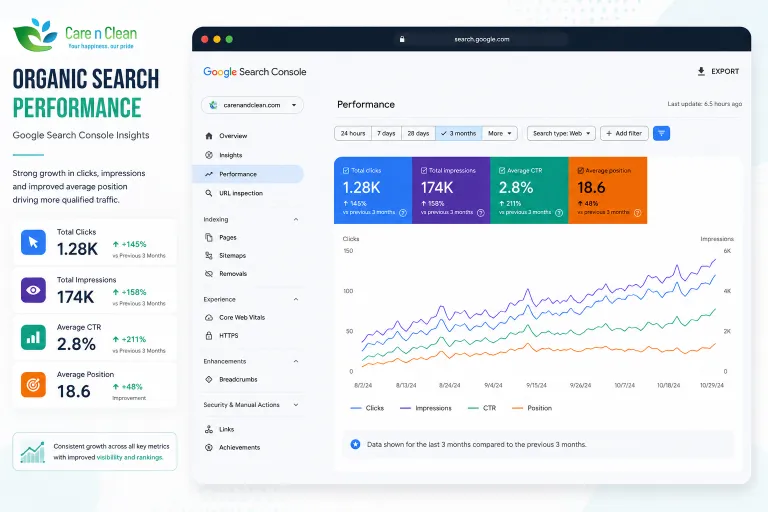The image size is (768, 512).
Task: Open the URL inspection link label
Action: (241, 193)
